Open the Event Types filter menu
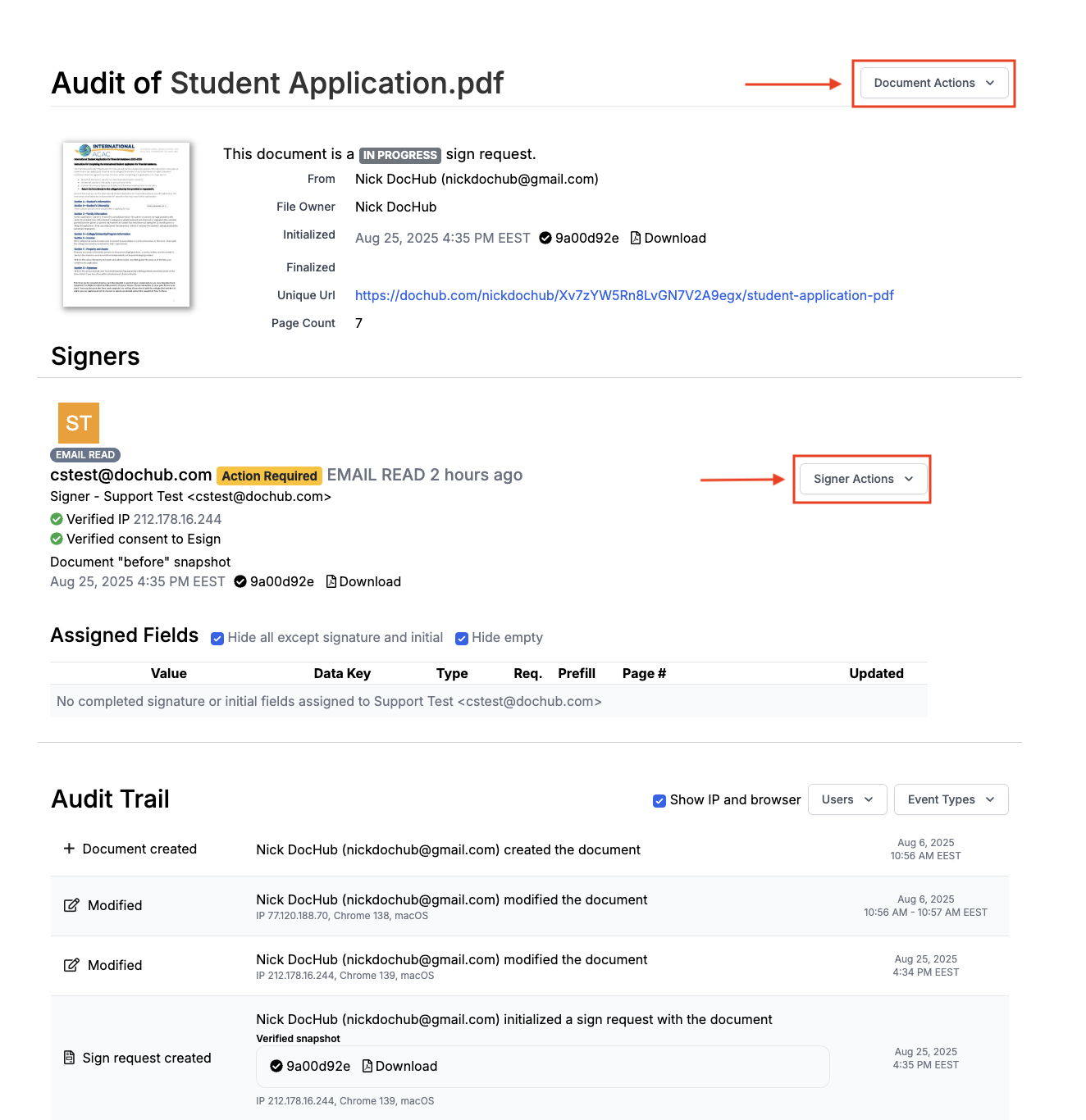The image size is (1086, 1120). (951, 799)
